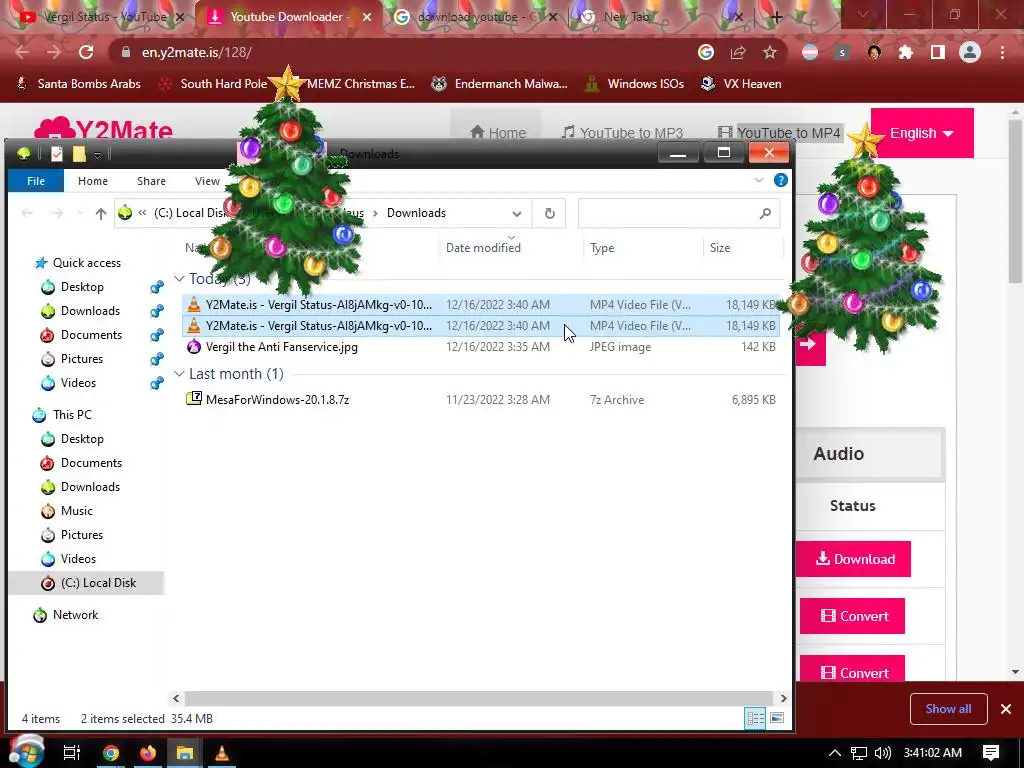Bookmark this page with star icon
The width and height of the screenshot is (1024, 768).
770,52
